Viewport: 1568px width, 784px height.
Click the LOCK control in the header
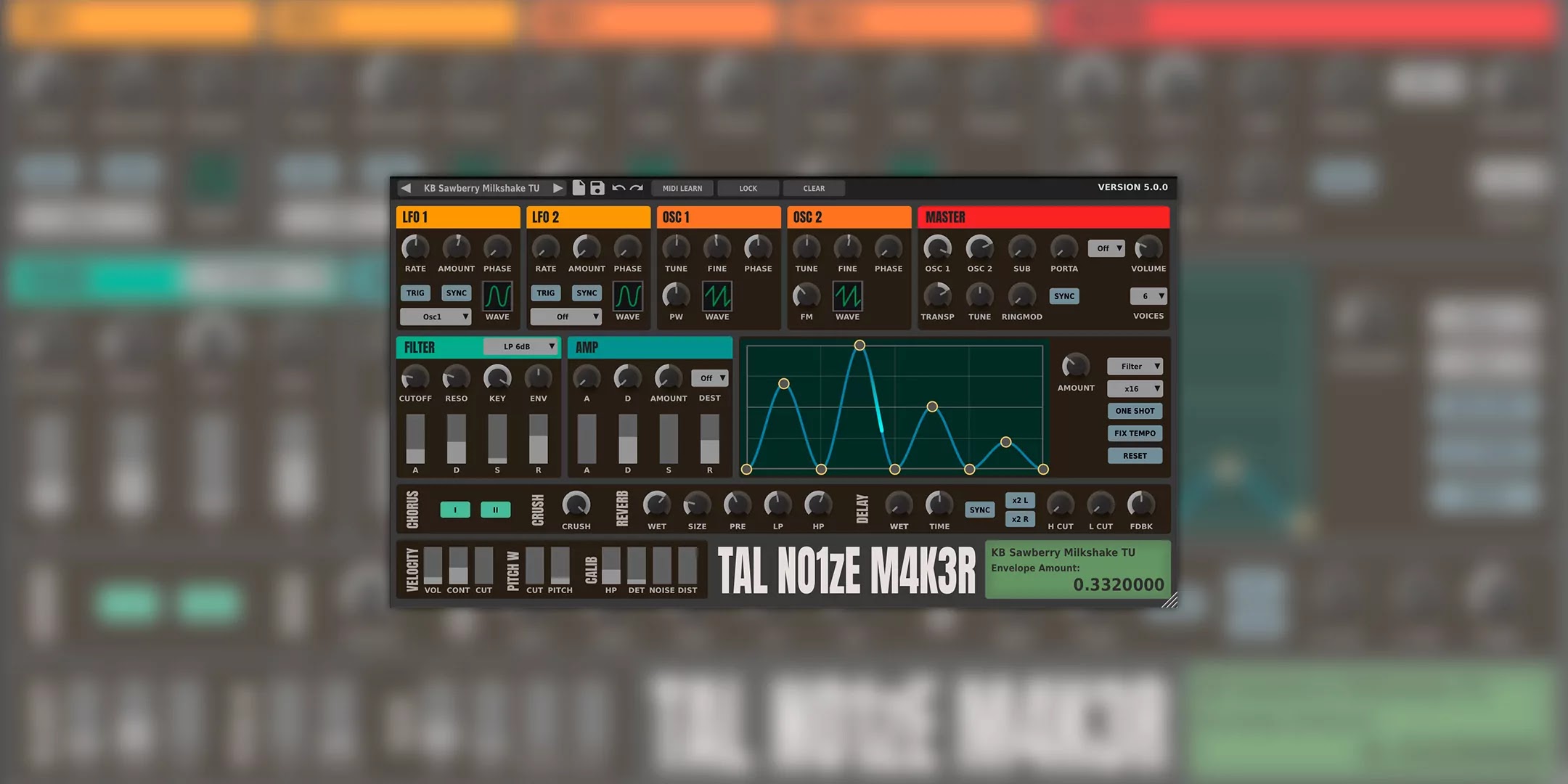(748, 188)
